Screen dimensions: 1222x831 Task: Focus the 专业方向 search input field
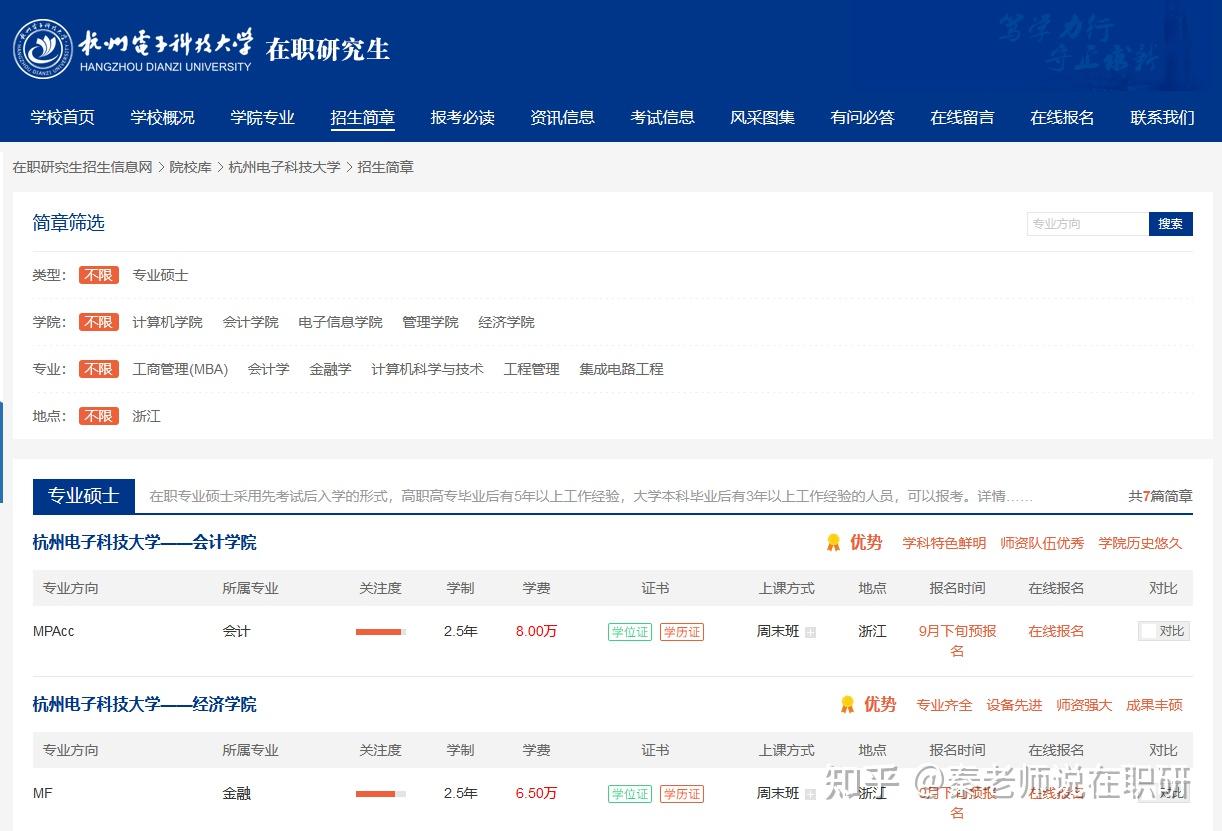pos(1088,224)
